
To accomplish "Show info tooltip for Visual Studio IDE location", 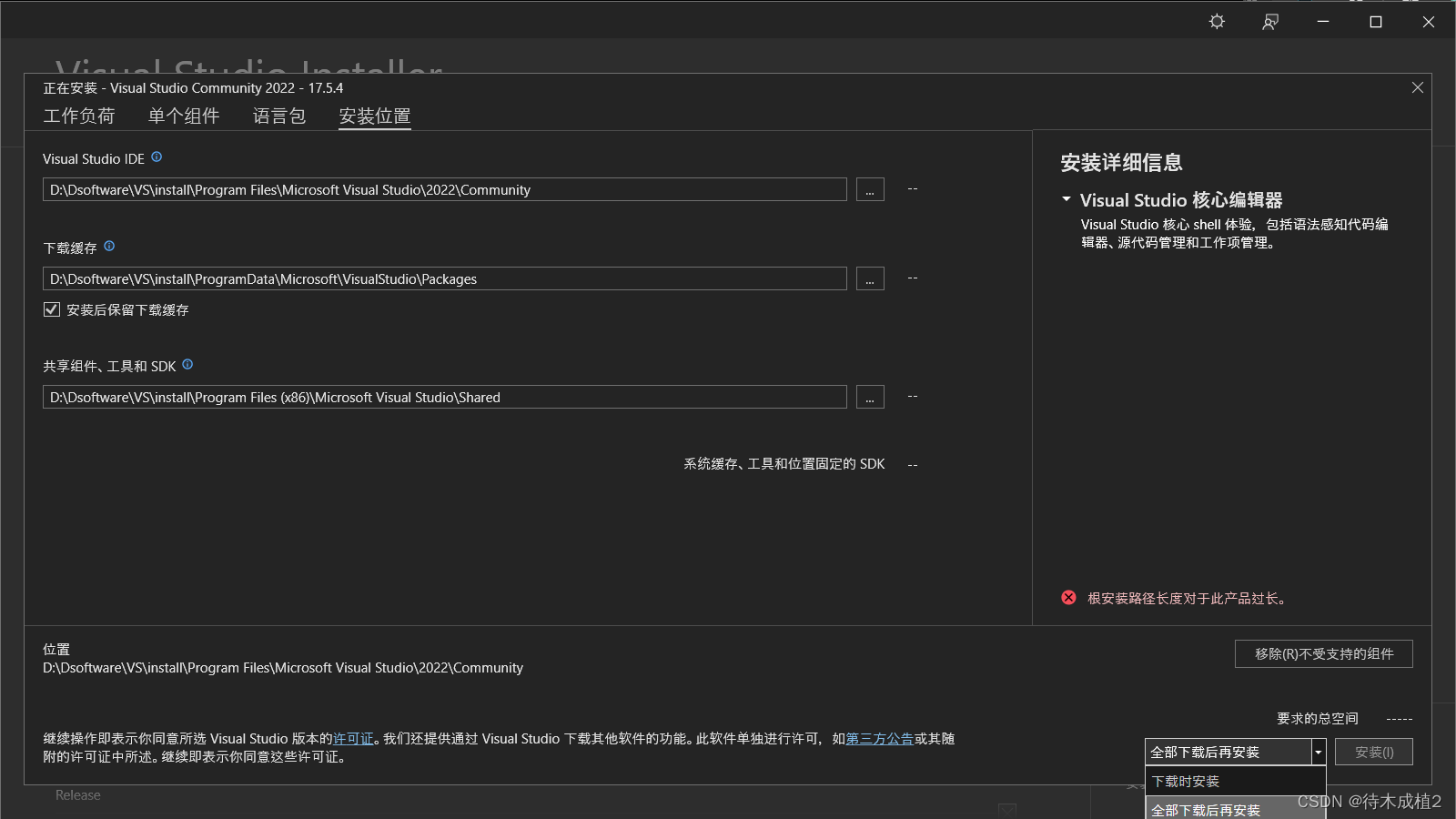I will 157,157.
